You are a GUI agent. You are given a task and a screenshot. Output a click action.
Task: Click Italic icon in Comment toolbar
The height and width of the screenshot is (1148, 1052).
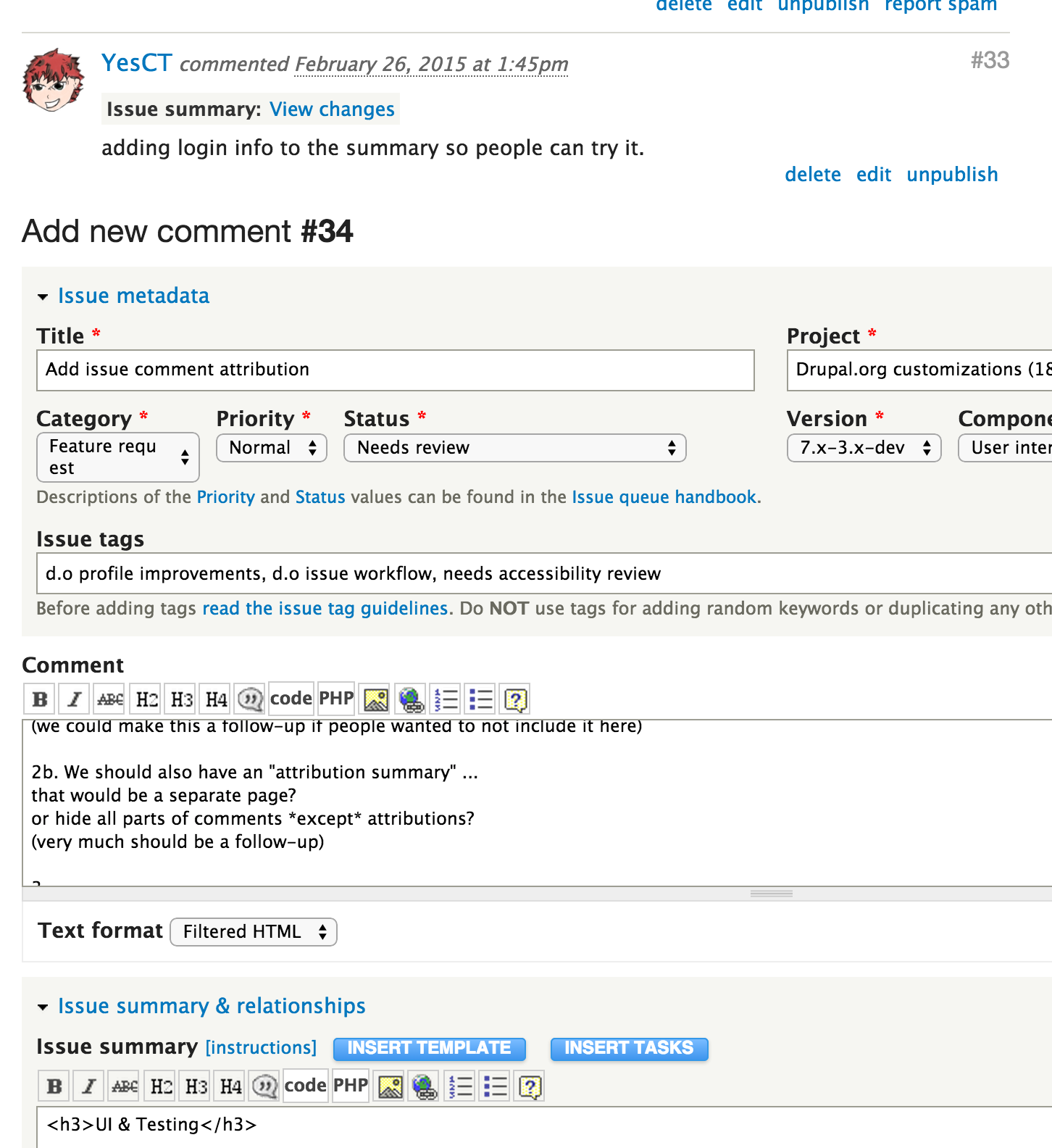point(75,699)
